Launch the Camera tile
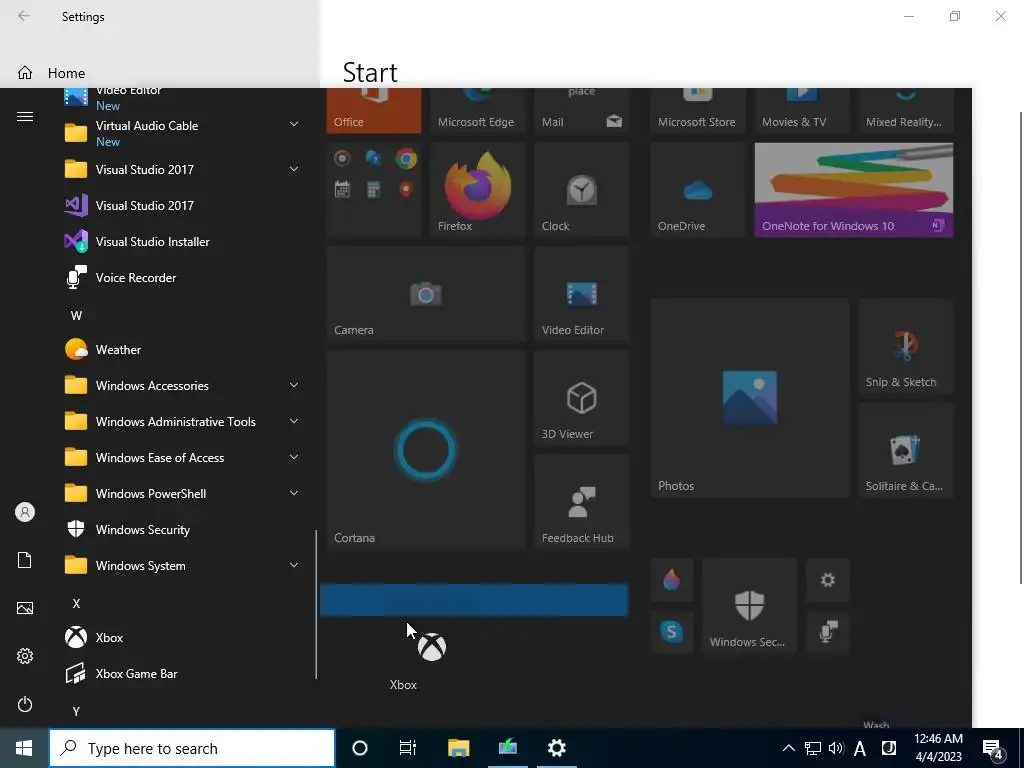Screen dimensions: 1024x768 (425, 294)
